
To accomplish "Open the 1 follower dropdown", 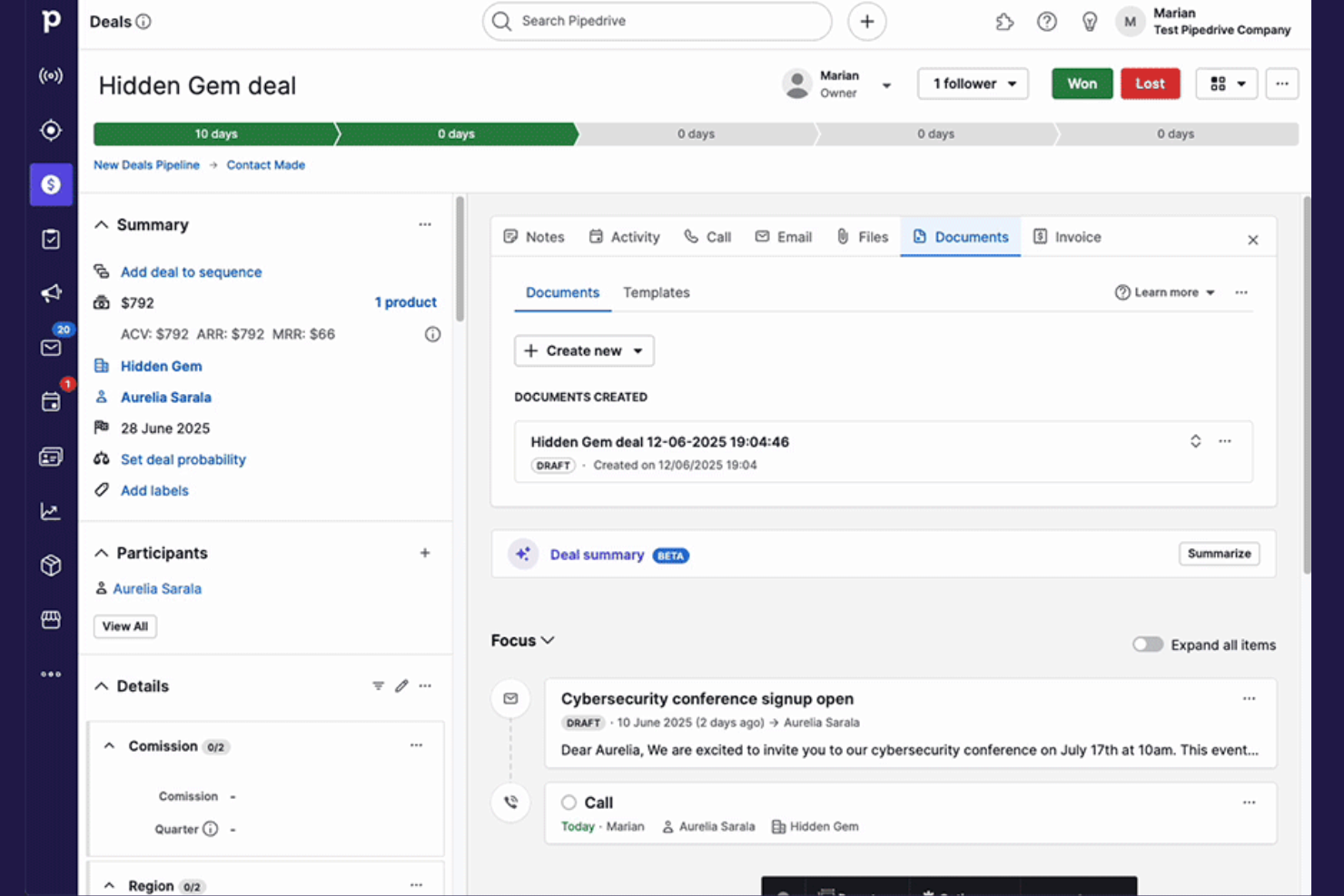I will click(973, 84).
